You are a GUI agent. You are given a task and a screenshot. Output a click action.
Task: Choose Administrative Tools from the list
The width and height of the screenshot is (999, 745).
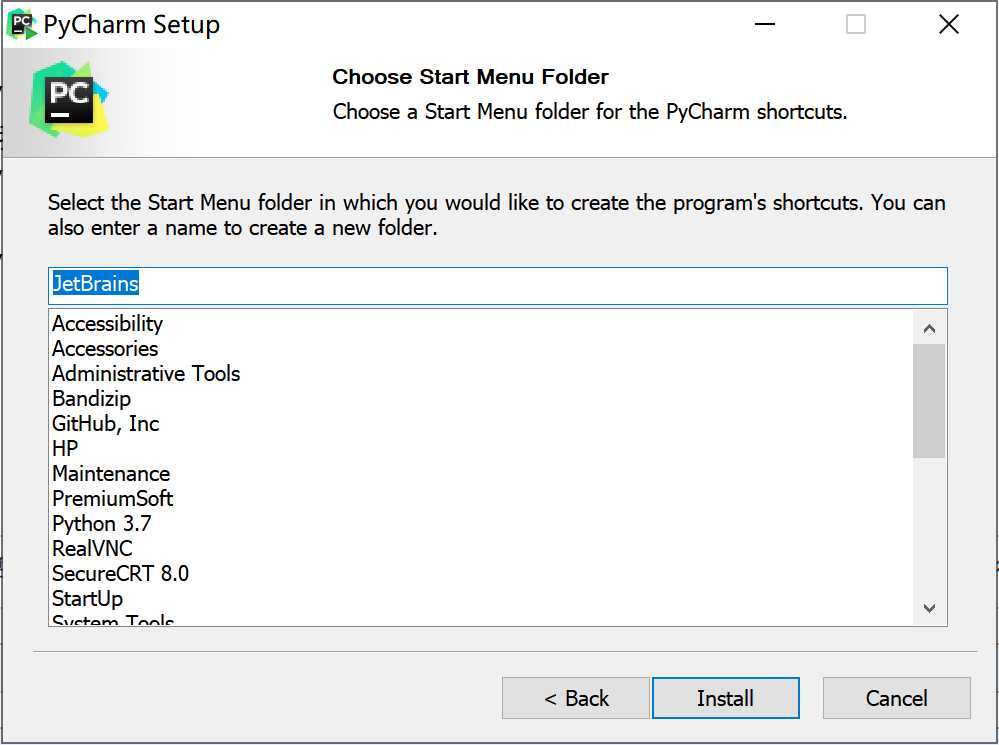(x=146, y=374)
